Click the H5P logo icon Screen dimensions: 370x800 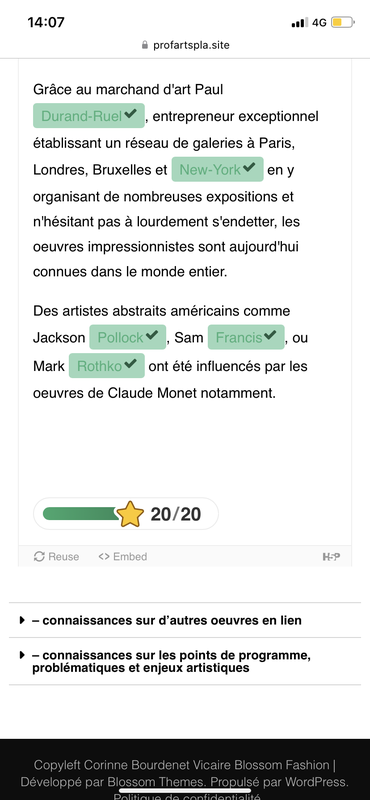(331, 557)
